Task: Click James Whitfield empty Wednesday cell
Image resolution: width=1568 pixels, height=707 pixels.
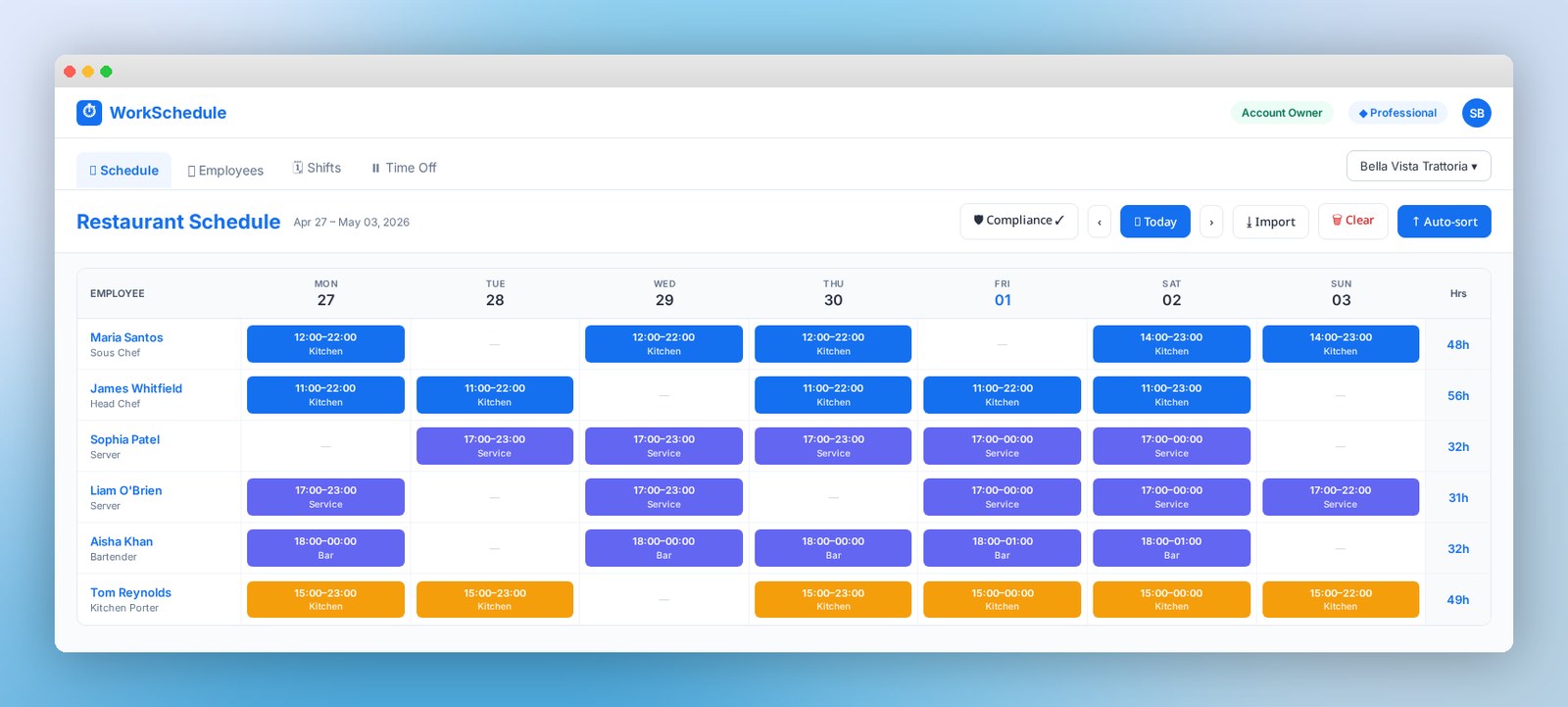Action: click(664, 395)
